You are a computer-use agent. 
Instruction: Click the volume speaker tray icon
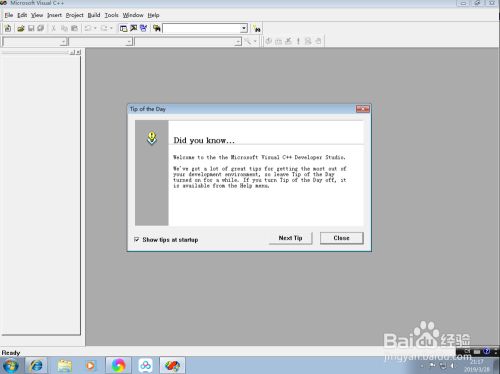[453, 366]
